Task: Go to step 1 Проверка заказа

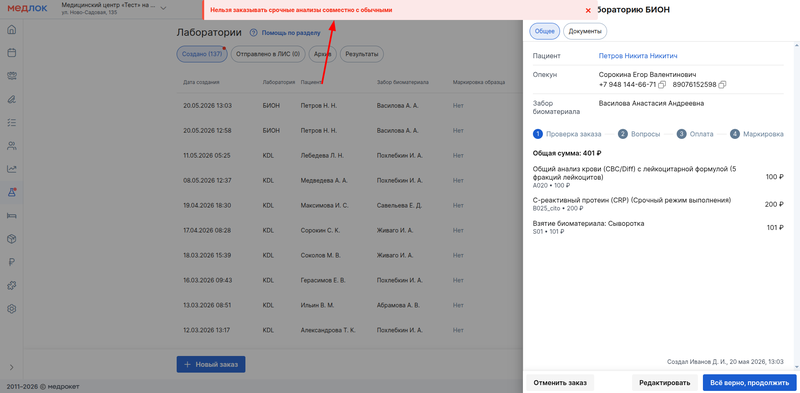Action: 567,134
